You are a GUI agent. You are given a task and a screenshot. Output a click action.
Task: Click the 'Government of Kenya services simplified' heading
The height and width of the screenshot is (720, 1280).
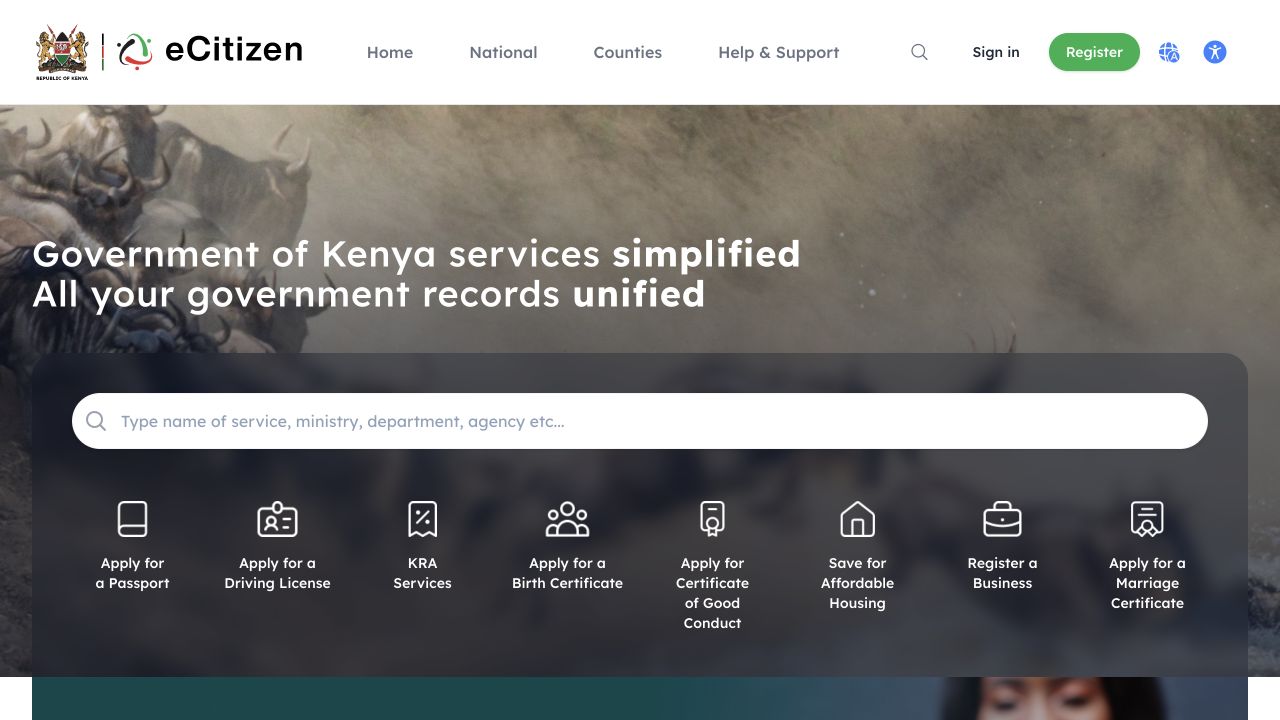pyautogui.click(x=416, y=254)
